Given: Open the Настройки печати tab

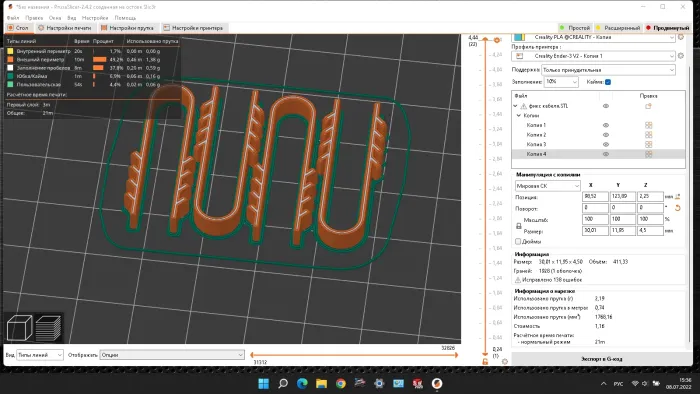Looking at the screenshot, I should pos(65,28).
